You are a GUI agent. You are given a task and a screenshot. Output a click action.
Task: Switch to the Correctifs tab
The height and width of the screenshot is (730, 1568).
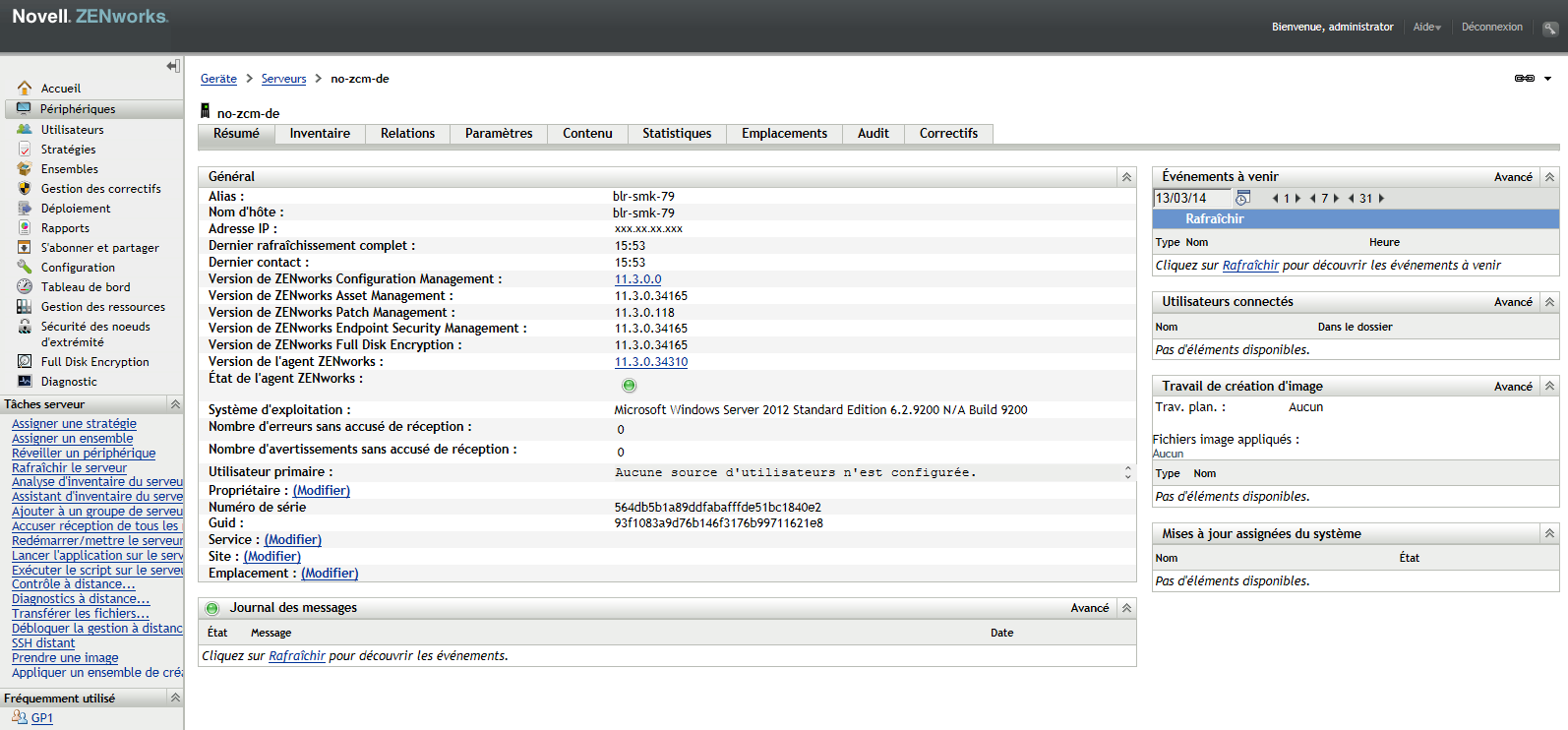coord(948,134)
